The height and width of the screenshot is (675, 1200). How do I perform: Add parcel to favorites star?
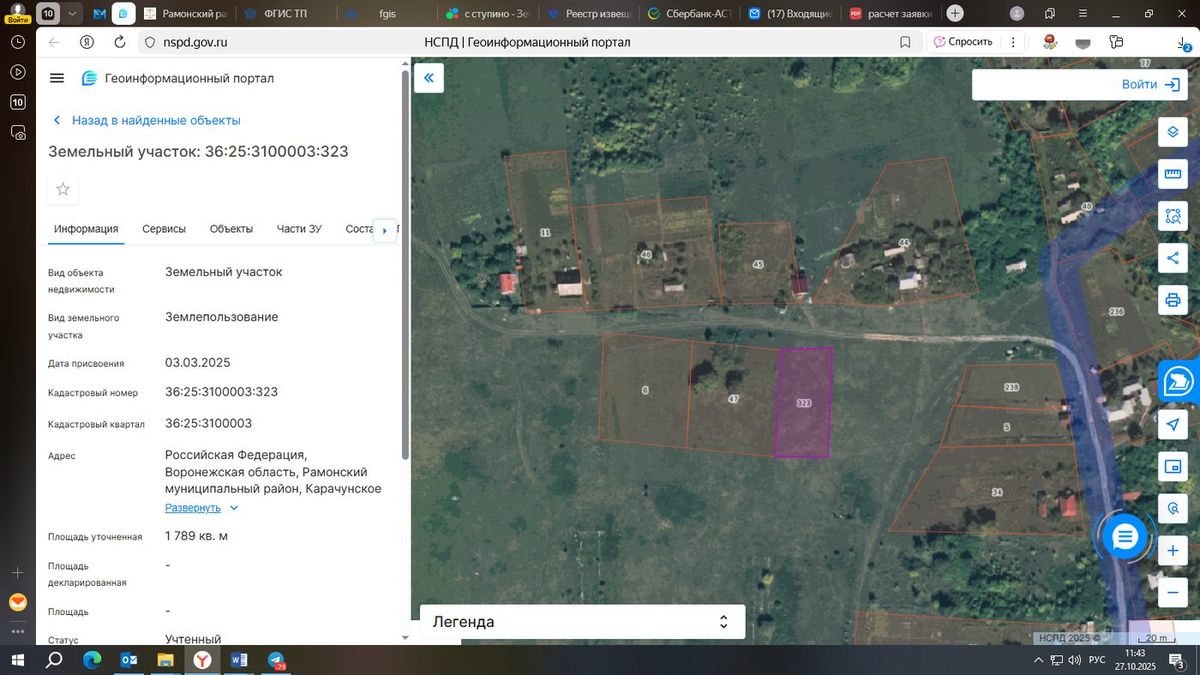tap(63, 189)
